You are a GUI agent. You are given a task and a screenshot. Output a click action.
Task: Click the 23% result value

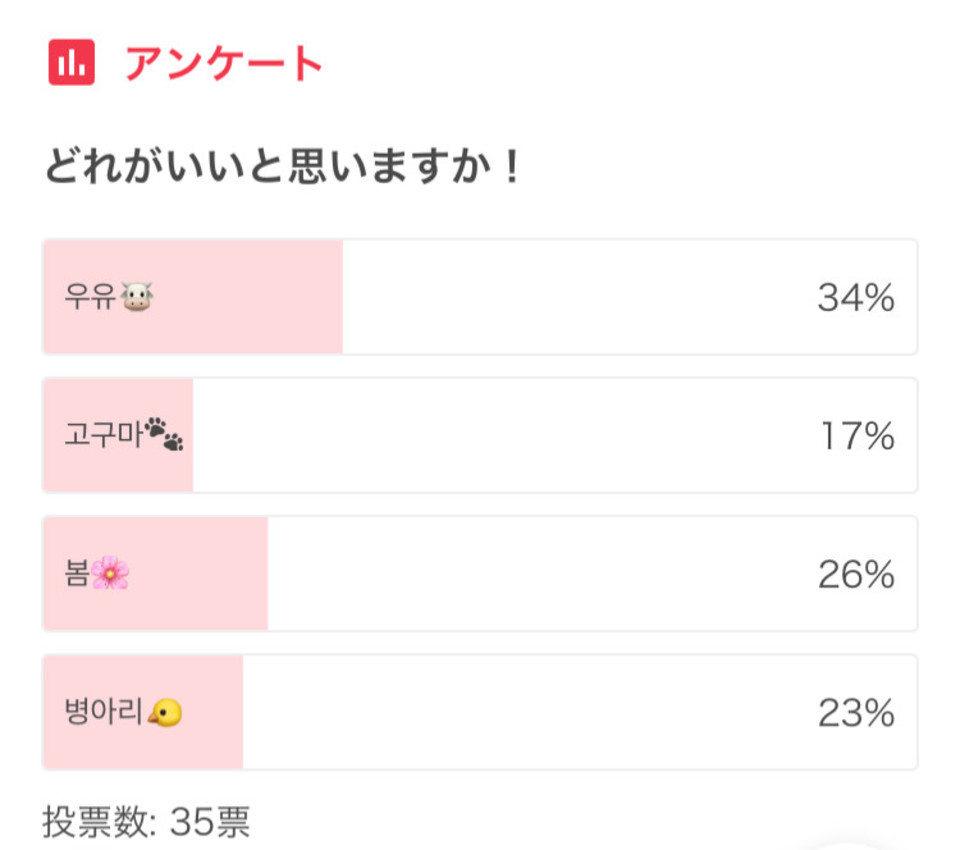[856, 713]
